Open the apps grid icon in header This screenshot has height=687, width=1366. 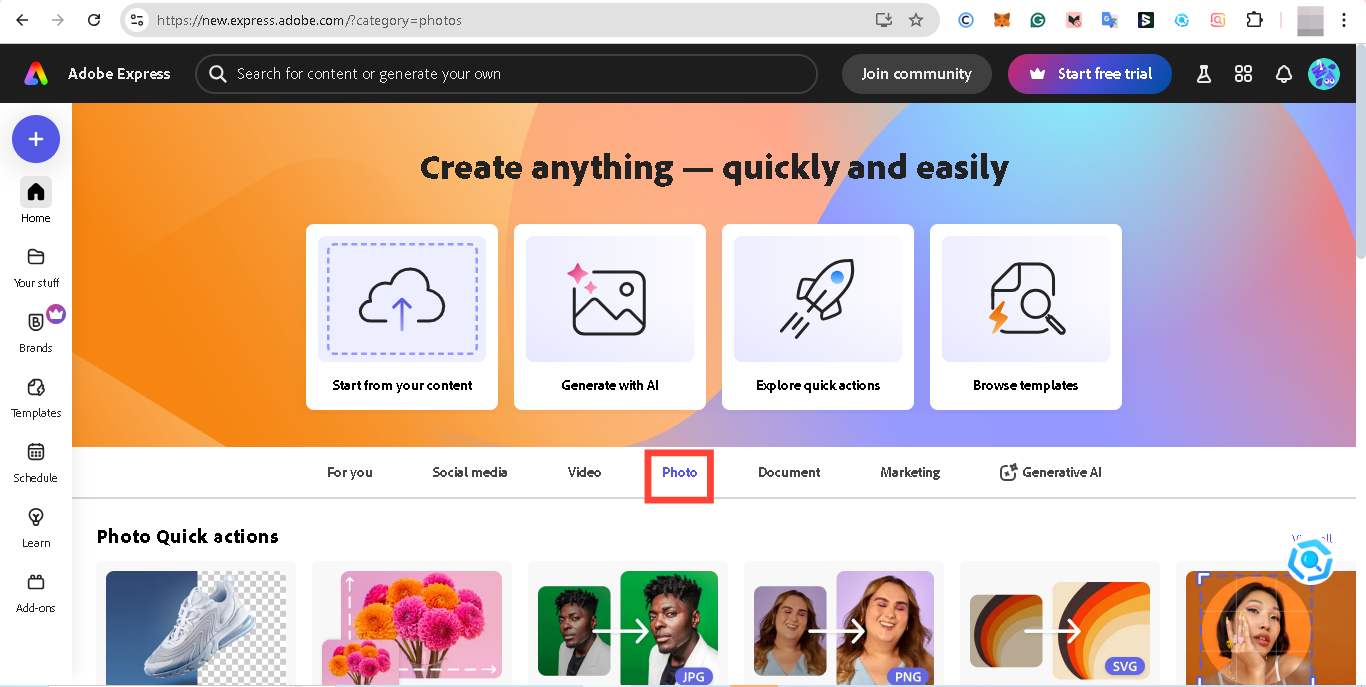click(x=1243, y=74)
